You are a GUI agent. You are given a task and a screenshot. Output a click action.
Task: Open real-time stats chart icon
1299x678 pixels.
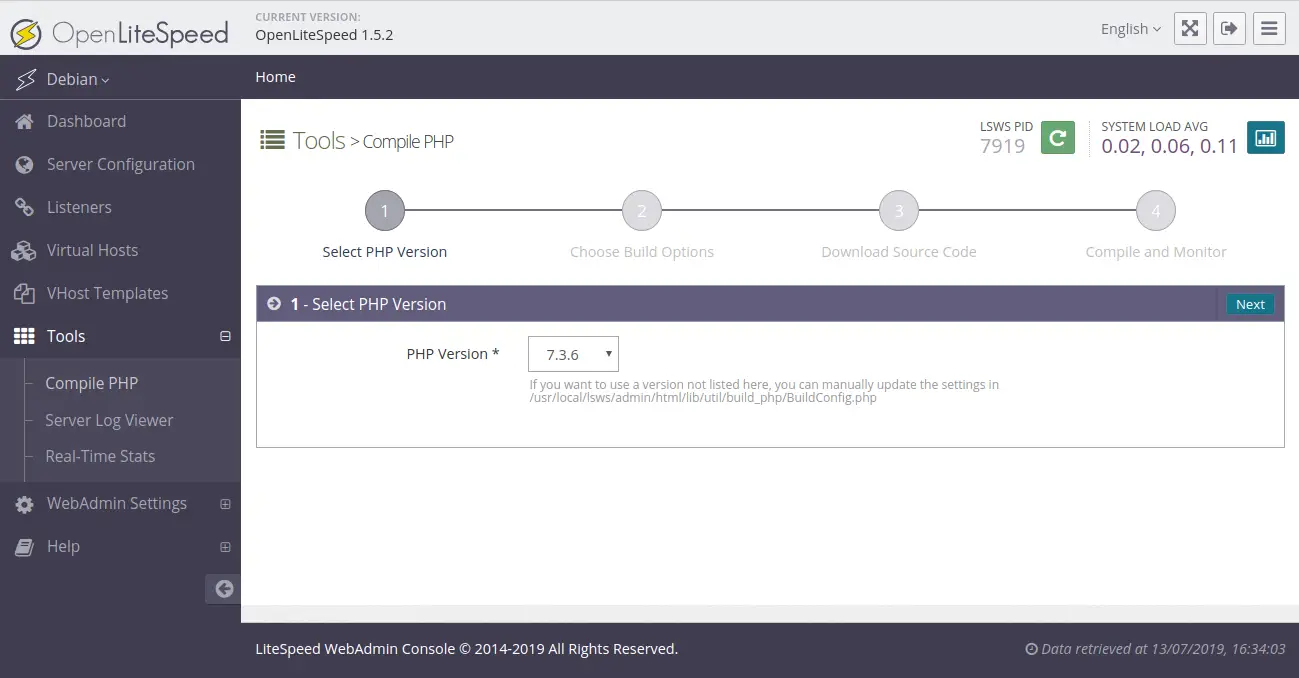point(1265,138)
